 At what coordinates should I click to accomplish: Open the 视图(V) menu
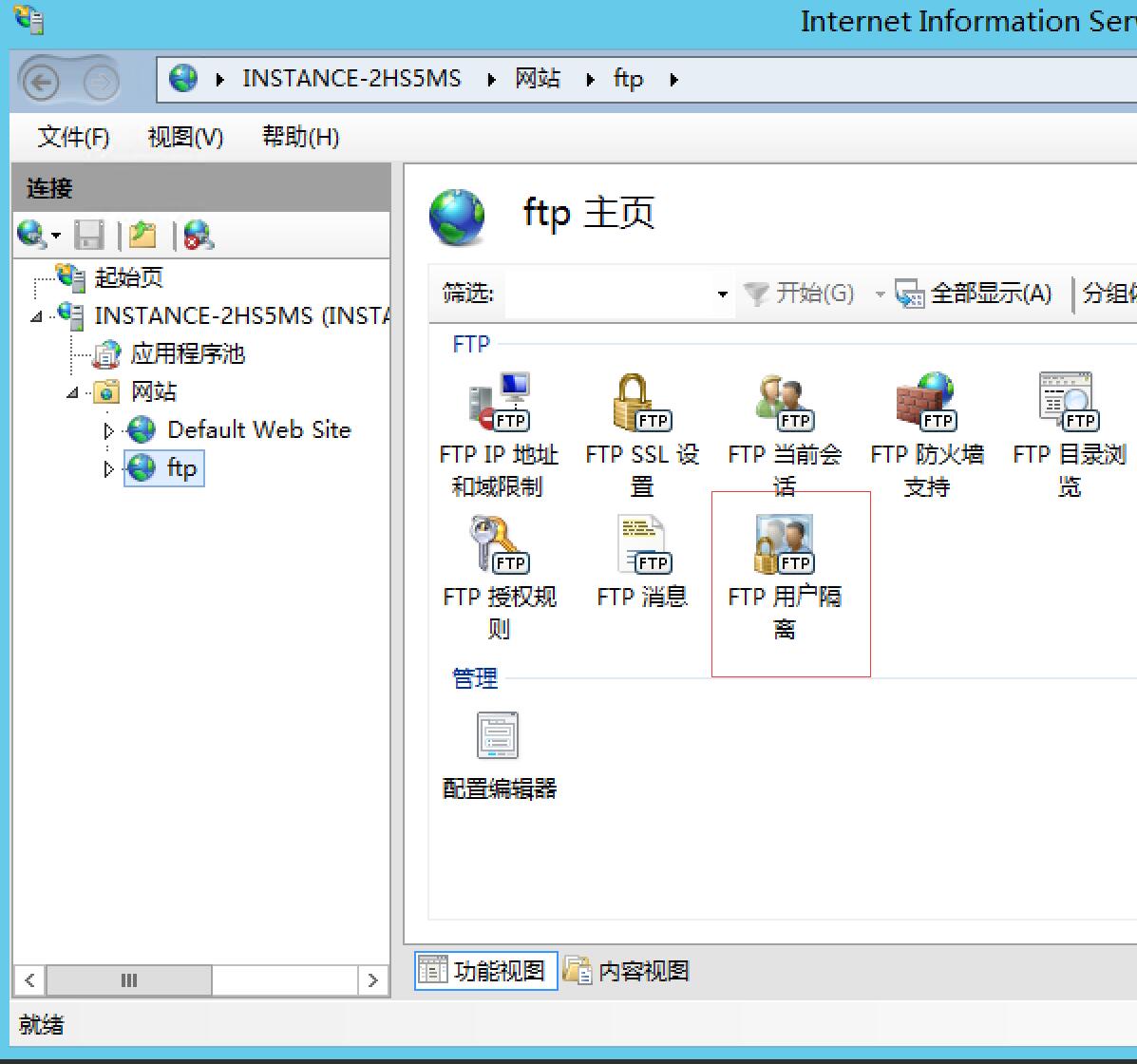coord(185,138)
